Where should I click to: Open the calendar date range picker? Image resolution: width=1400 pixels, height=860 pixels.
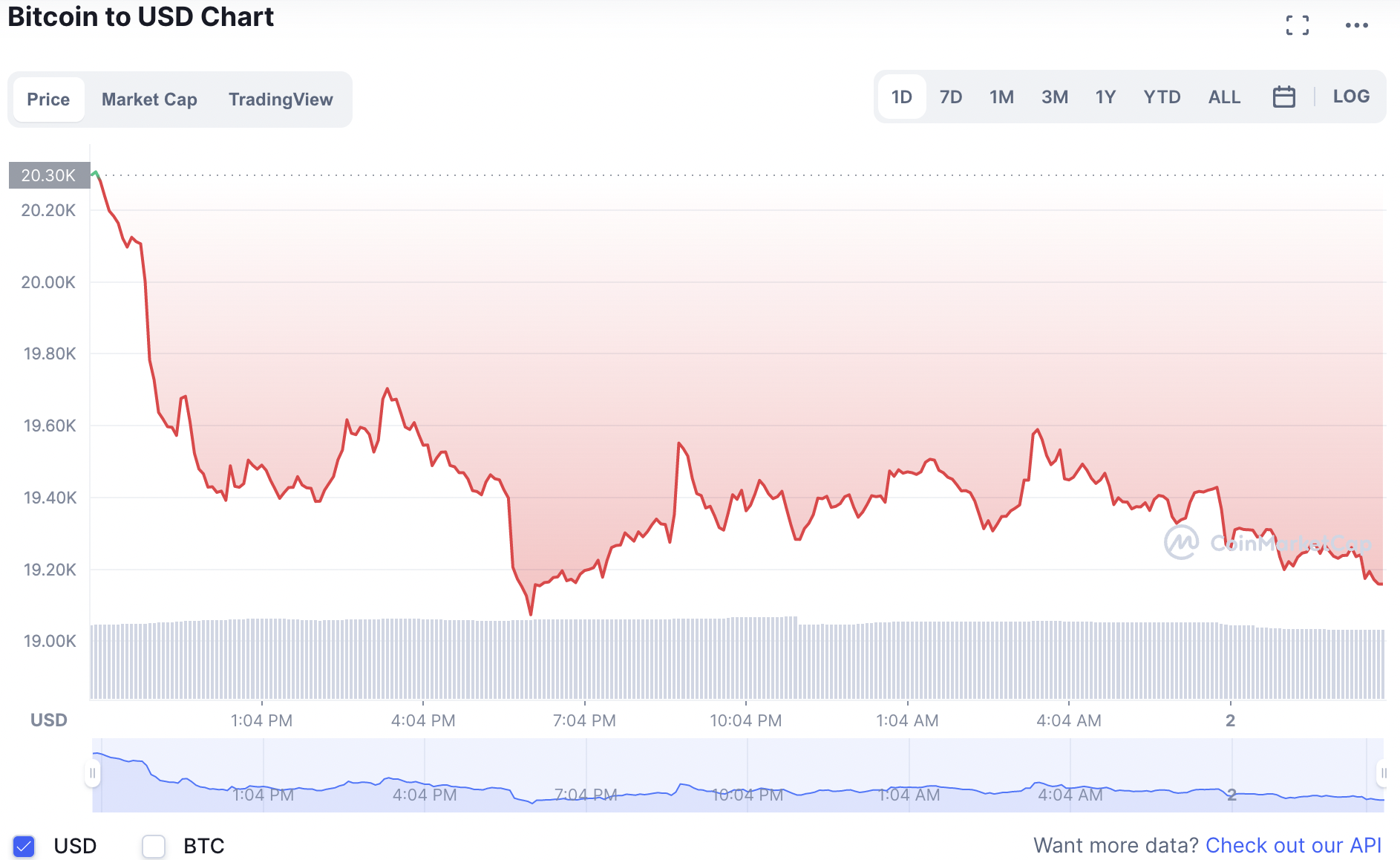(x=1283, y=97)
